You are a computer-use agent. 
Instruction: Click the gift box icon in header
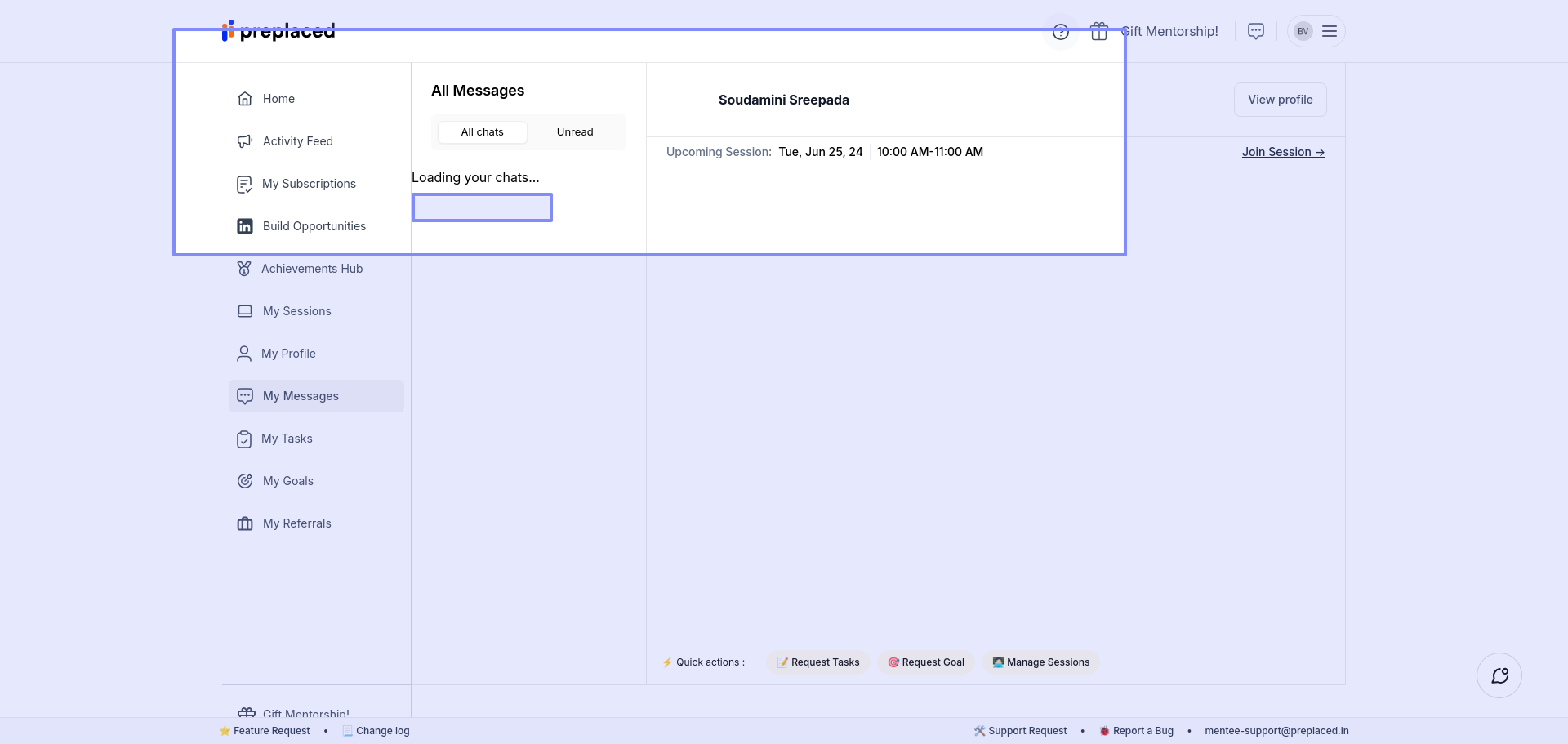[1099, 32]
